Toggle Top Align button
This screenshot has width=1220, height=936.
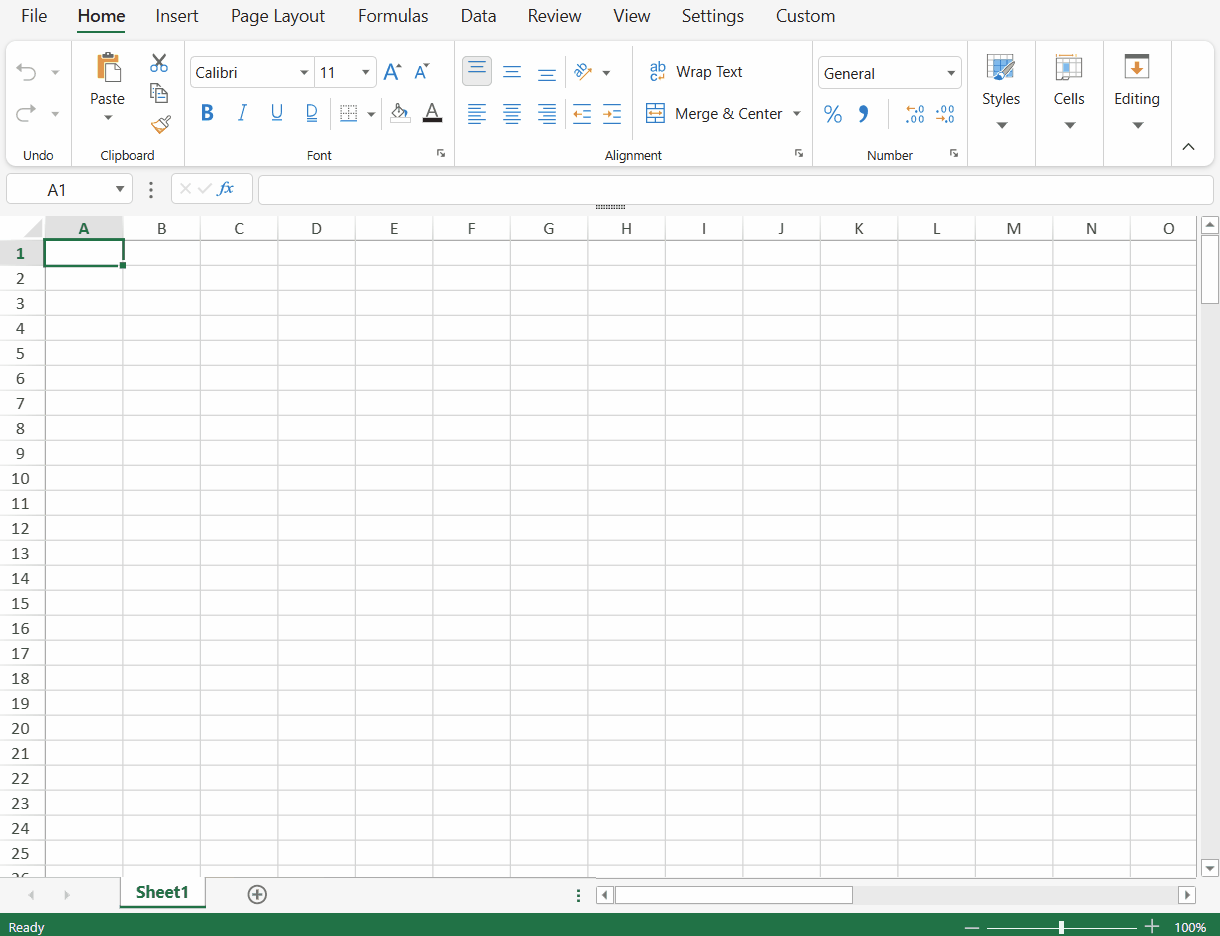point(477,71)
